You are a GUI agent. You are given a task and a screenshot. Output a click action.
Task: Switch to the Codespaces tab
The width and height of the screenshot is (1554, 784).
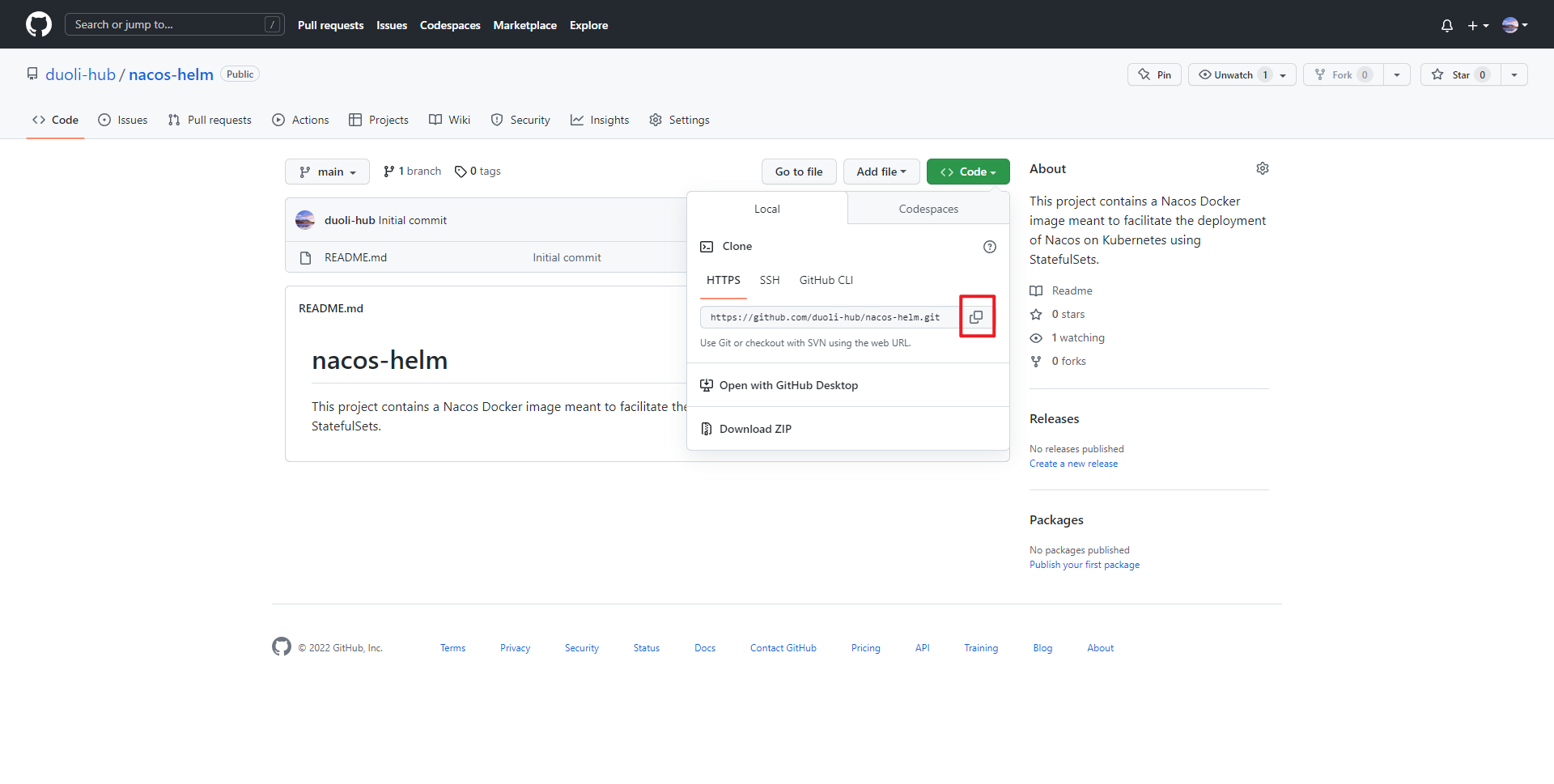tap(928, 208)
